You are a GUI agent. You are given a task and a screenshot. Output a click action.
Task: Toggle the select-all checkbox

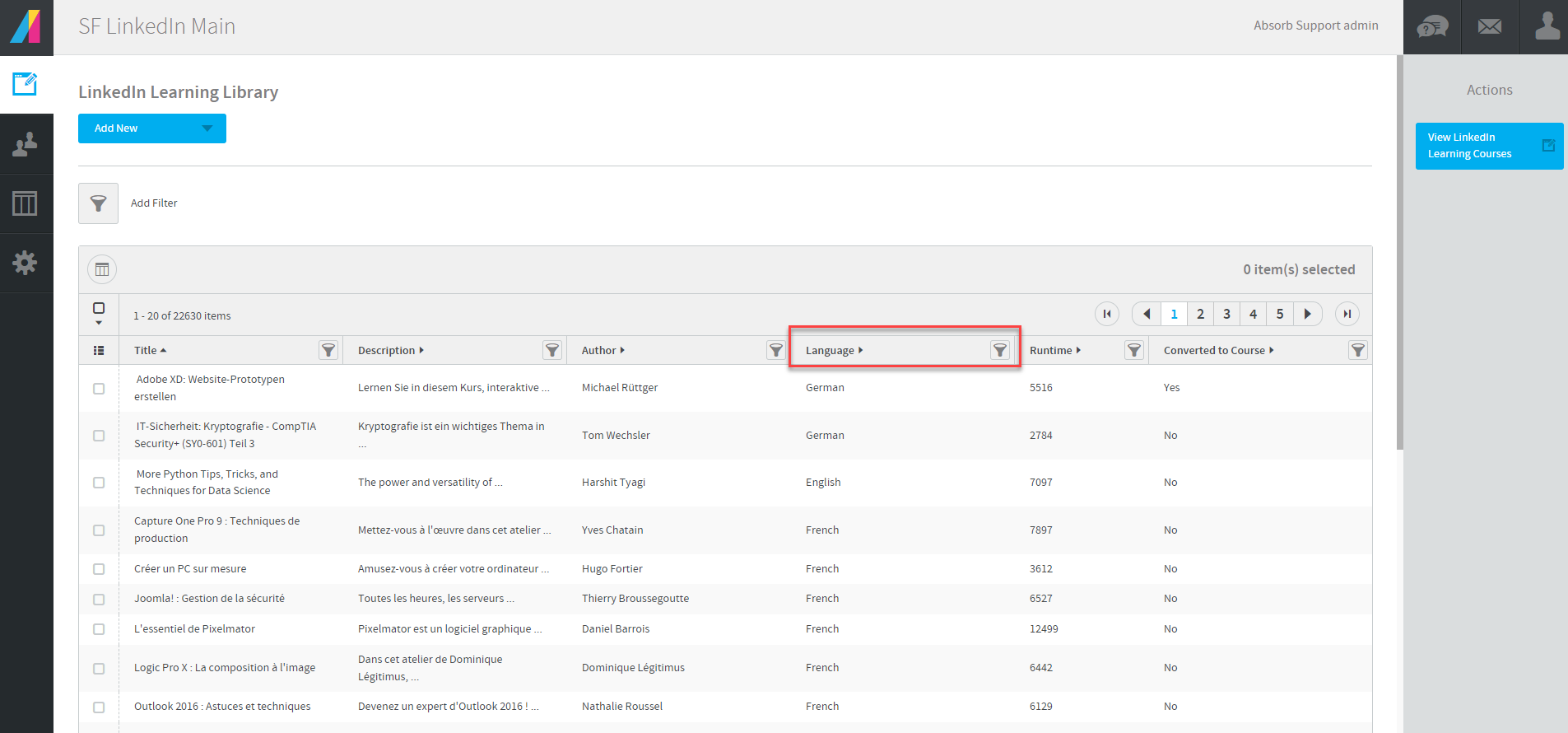(99, 308)
